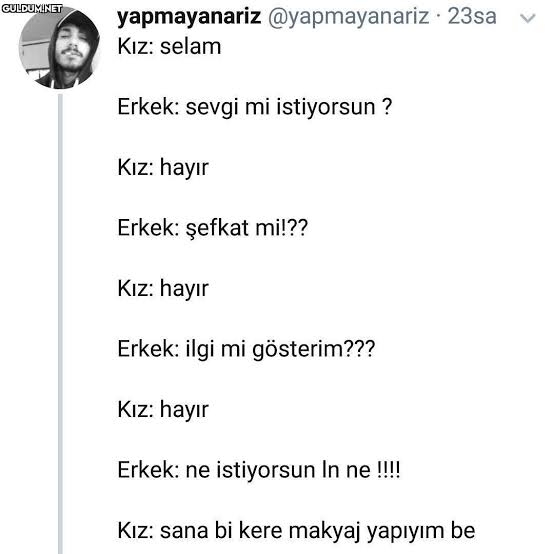
Task: Click the bold yapmayanariz display name
Action: [x=189, y=17]
